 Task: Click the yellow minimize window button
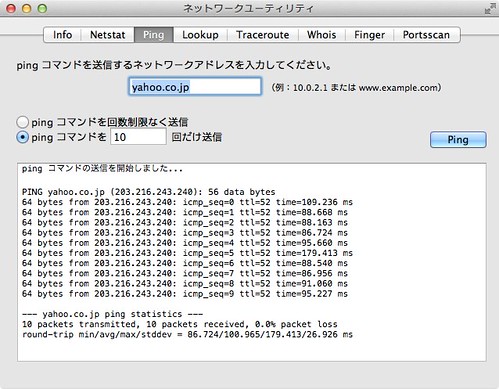coord(27,9)
